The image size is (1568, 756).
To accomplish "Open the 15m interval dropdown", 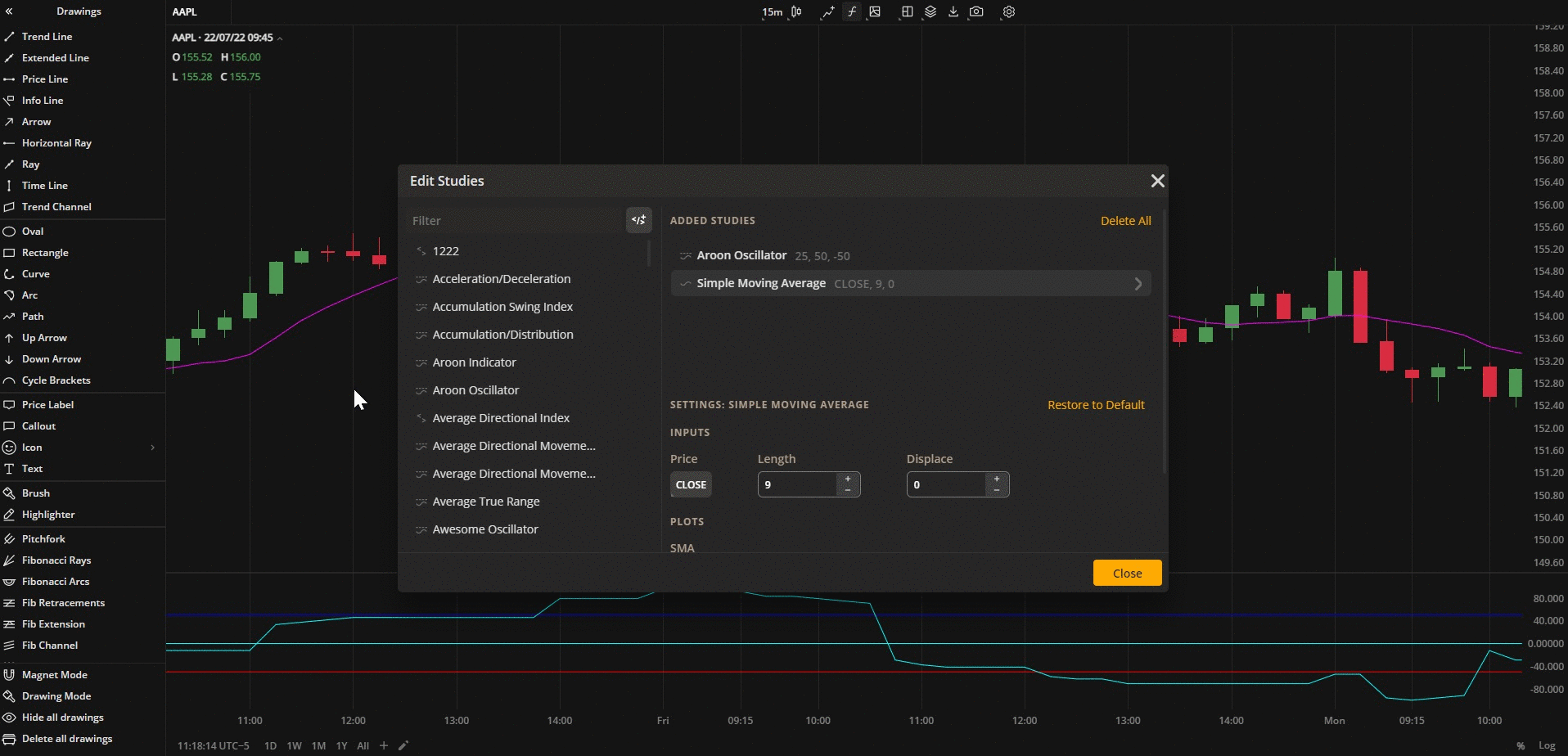I will 770,11.
